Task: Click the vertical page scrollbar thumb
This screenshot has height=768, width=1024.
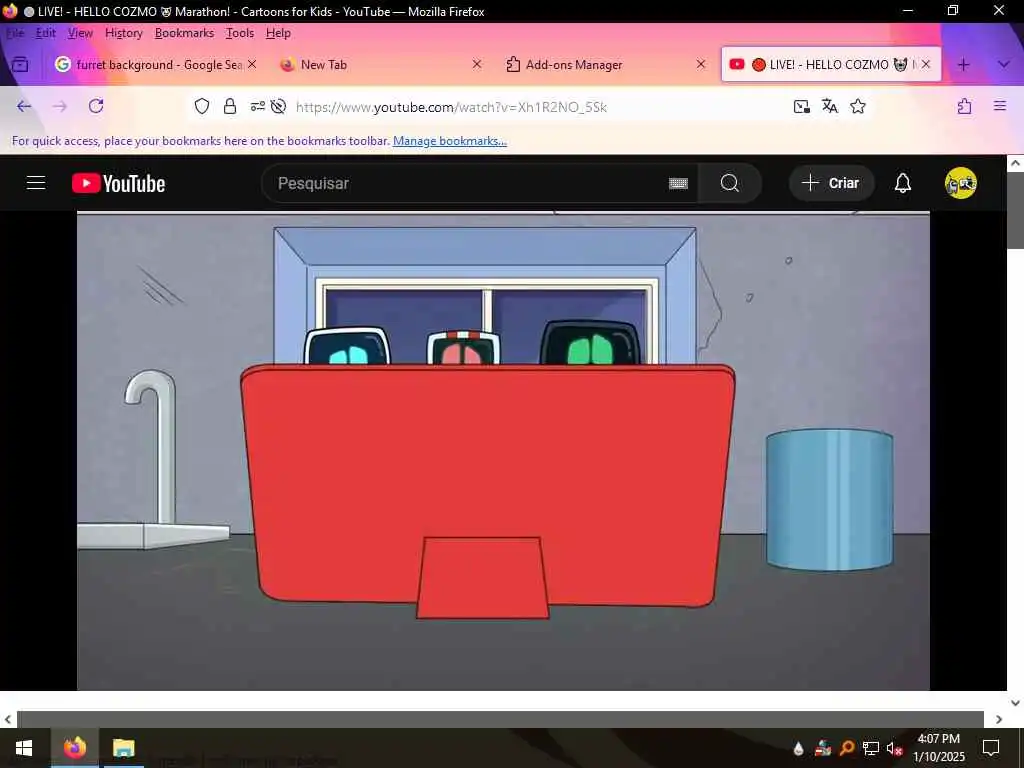Action: coord(1015,210)
